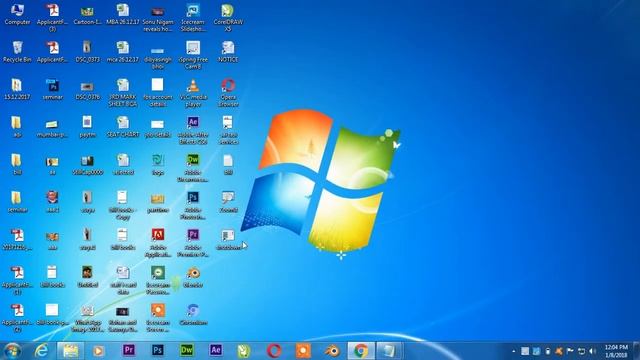
Task: Select the Opera Browser desktop shortcut
Action: point(228,93)
